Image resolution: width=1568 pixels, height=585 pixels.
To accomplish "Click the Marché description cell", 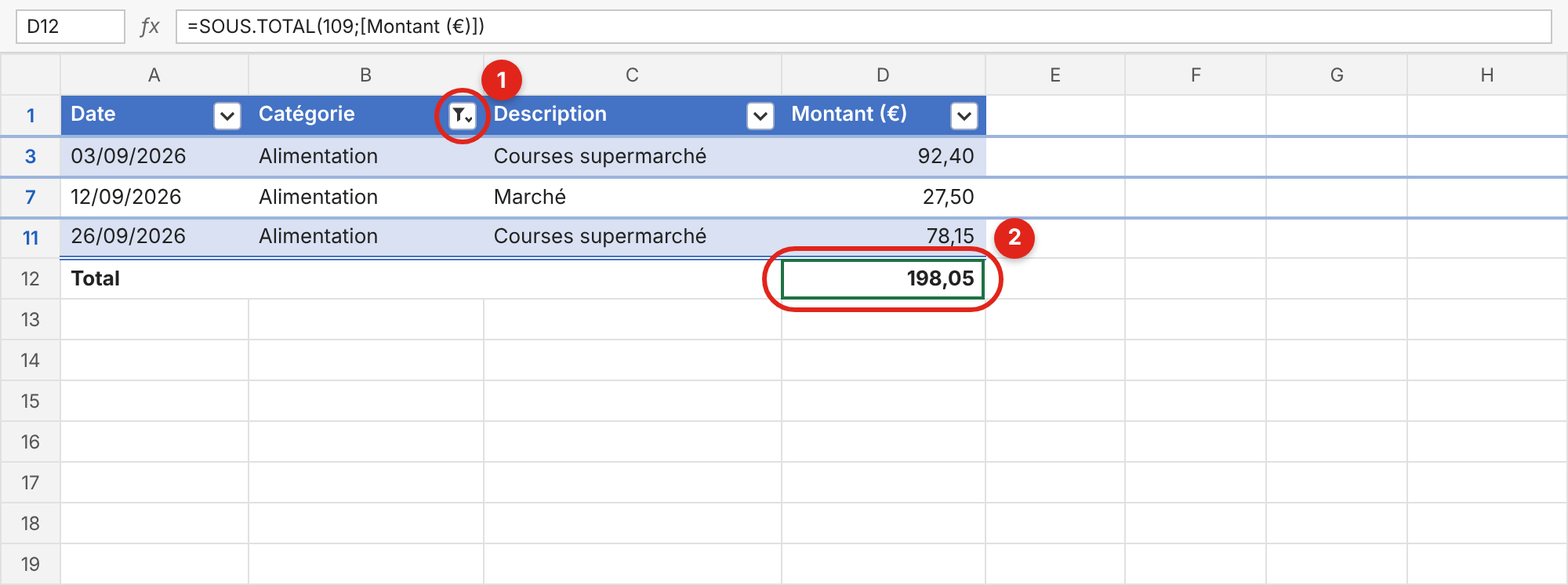I will 633,197.
